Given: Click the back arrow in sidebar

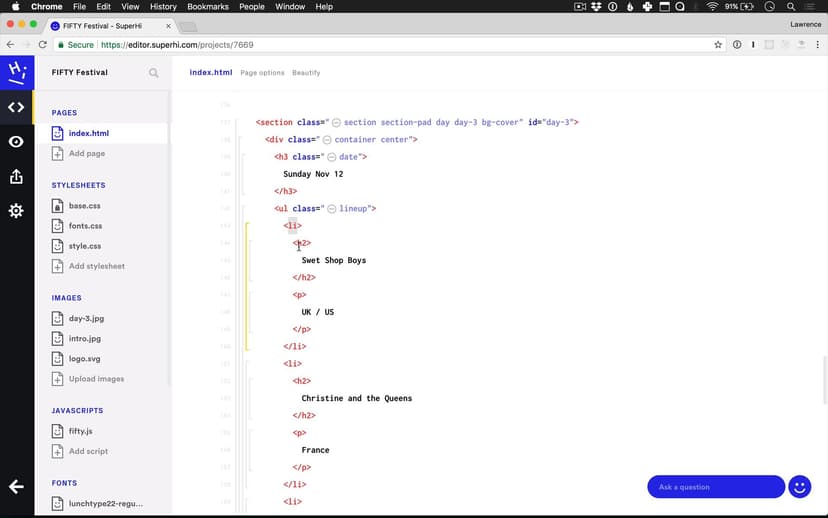Looking at the screenshot, I should (16, 487).
